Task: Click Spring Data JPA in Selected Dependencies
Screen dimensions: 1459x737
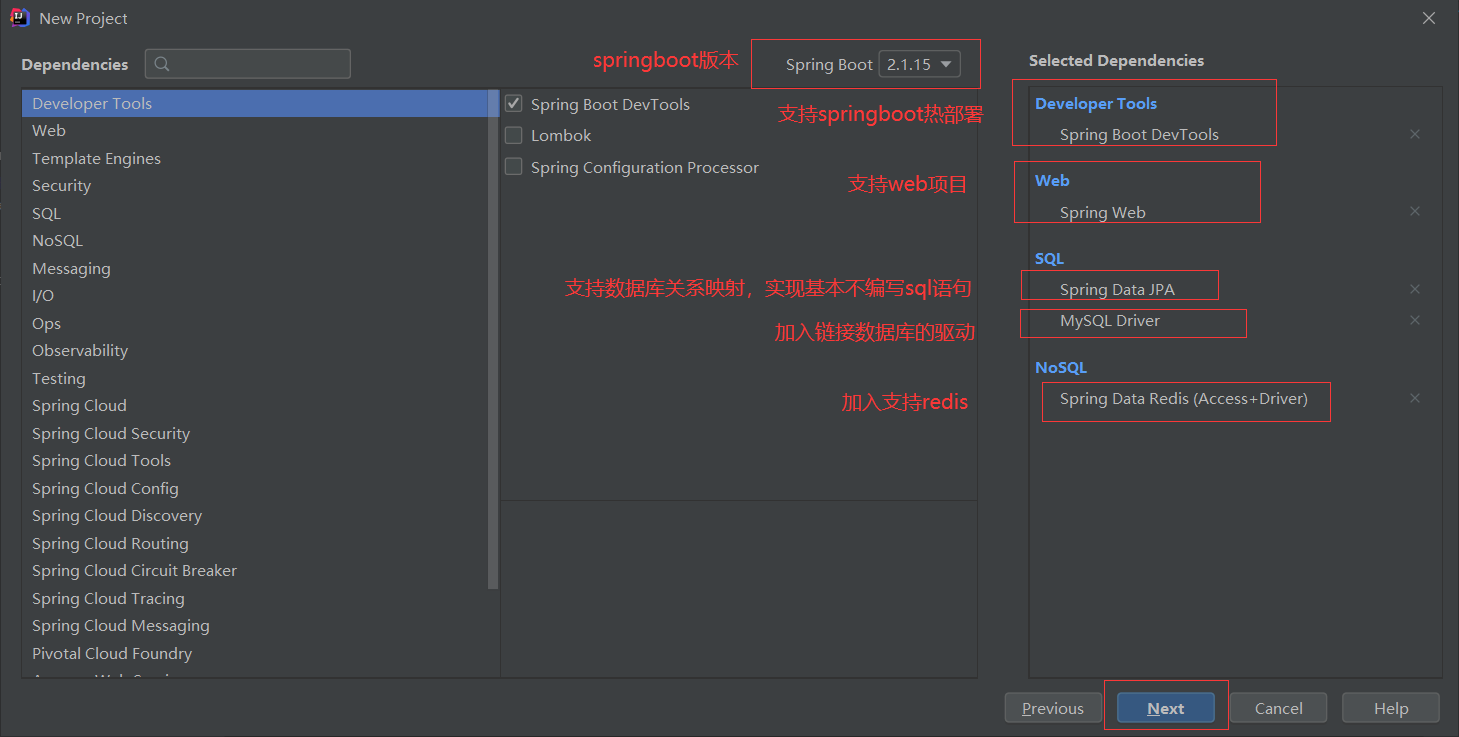Action: tap(1117, 289)
